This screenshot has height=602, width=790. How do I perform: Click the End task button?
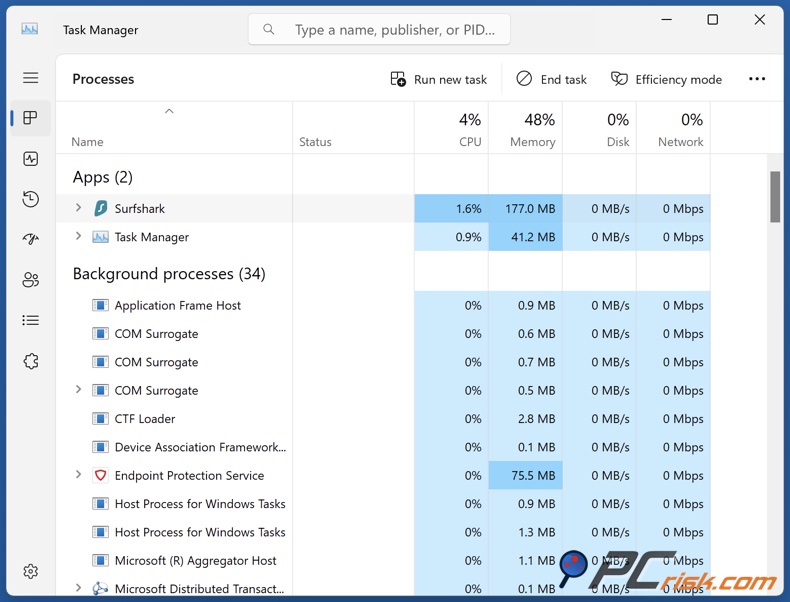(x=551, y=79)
